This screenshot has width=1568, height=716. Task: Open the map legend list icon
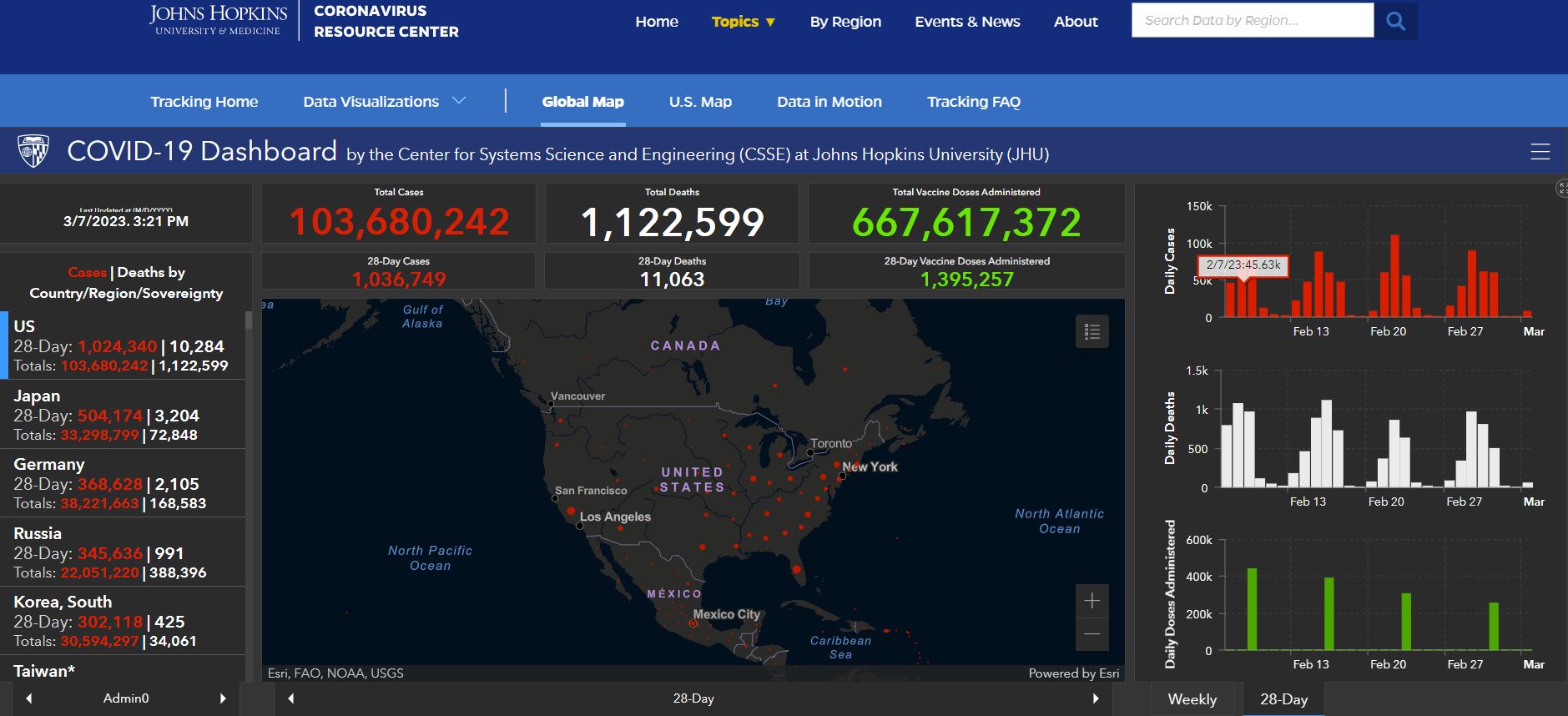(1092, 332)
